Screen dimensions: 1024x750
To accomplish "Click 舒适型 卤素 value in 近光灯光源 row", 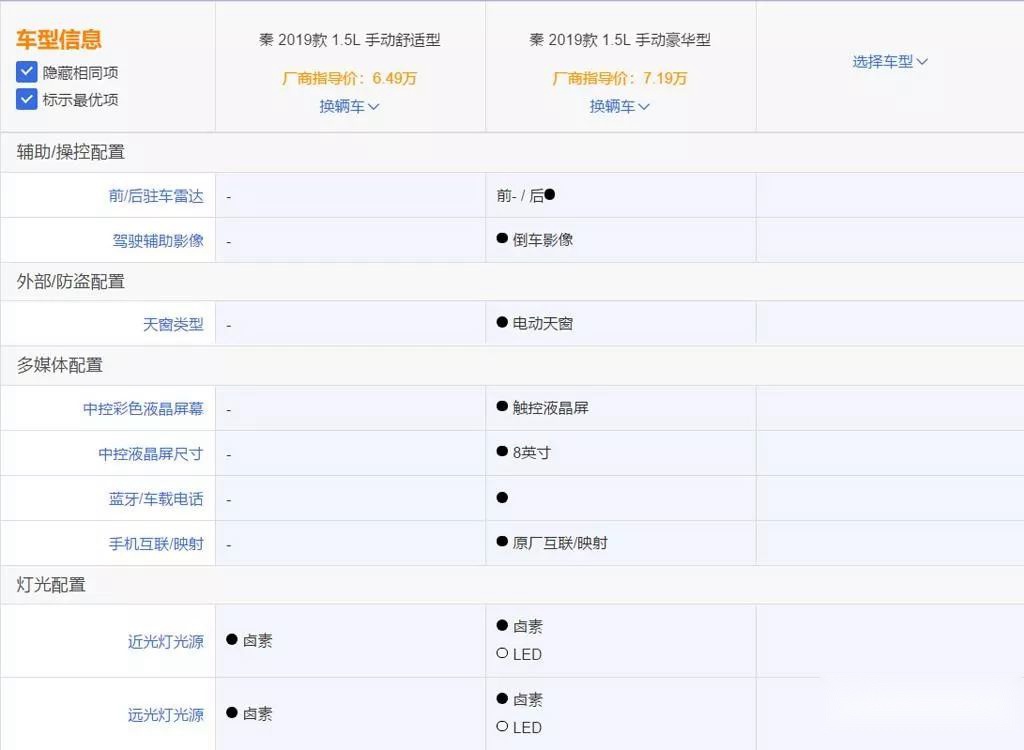I will 249,640.
